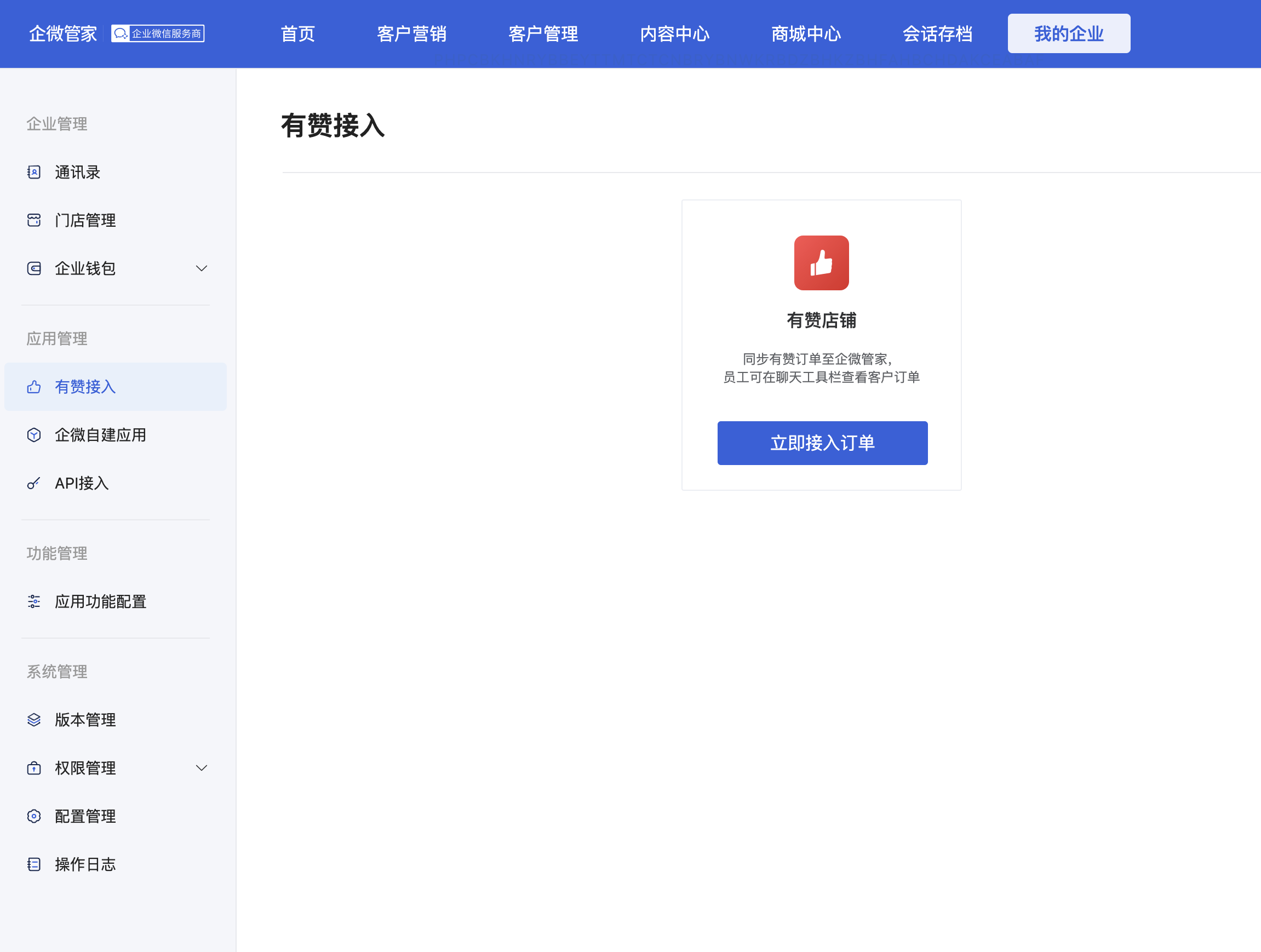Click the 功能管理 section label

click(57, 553)
